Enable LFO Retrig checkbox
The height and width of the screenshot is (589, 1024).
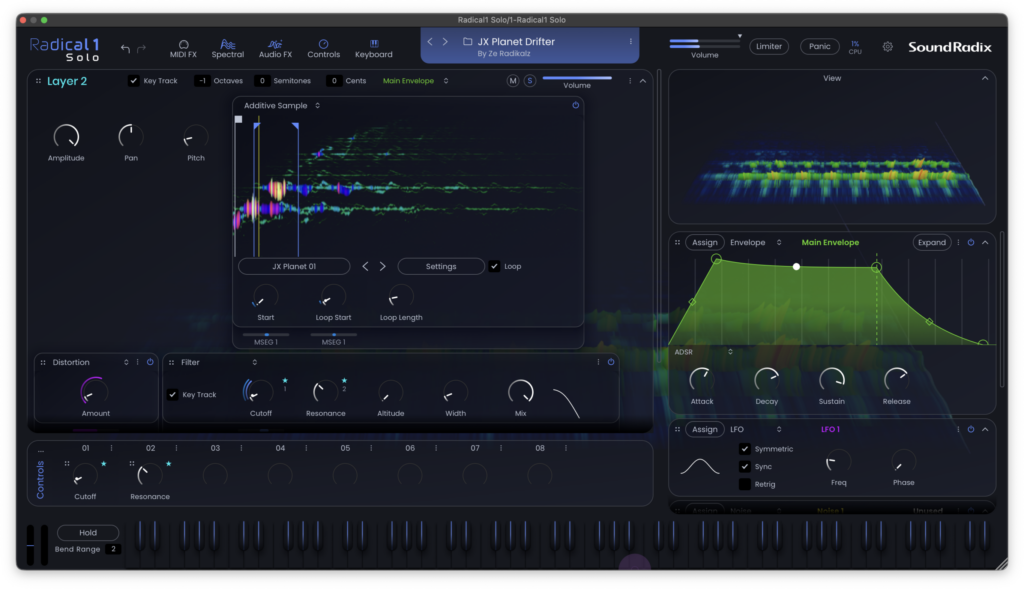click(x=744, y=484)
